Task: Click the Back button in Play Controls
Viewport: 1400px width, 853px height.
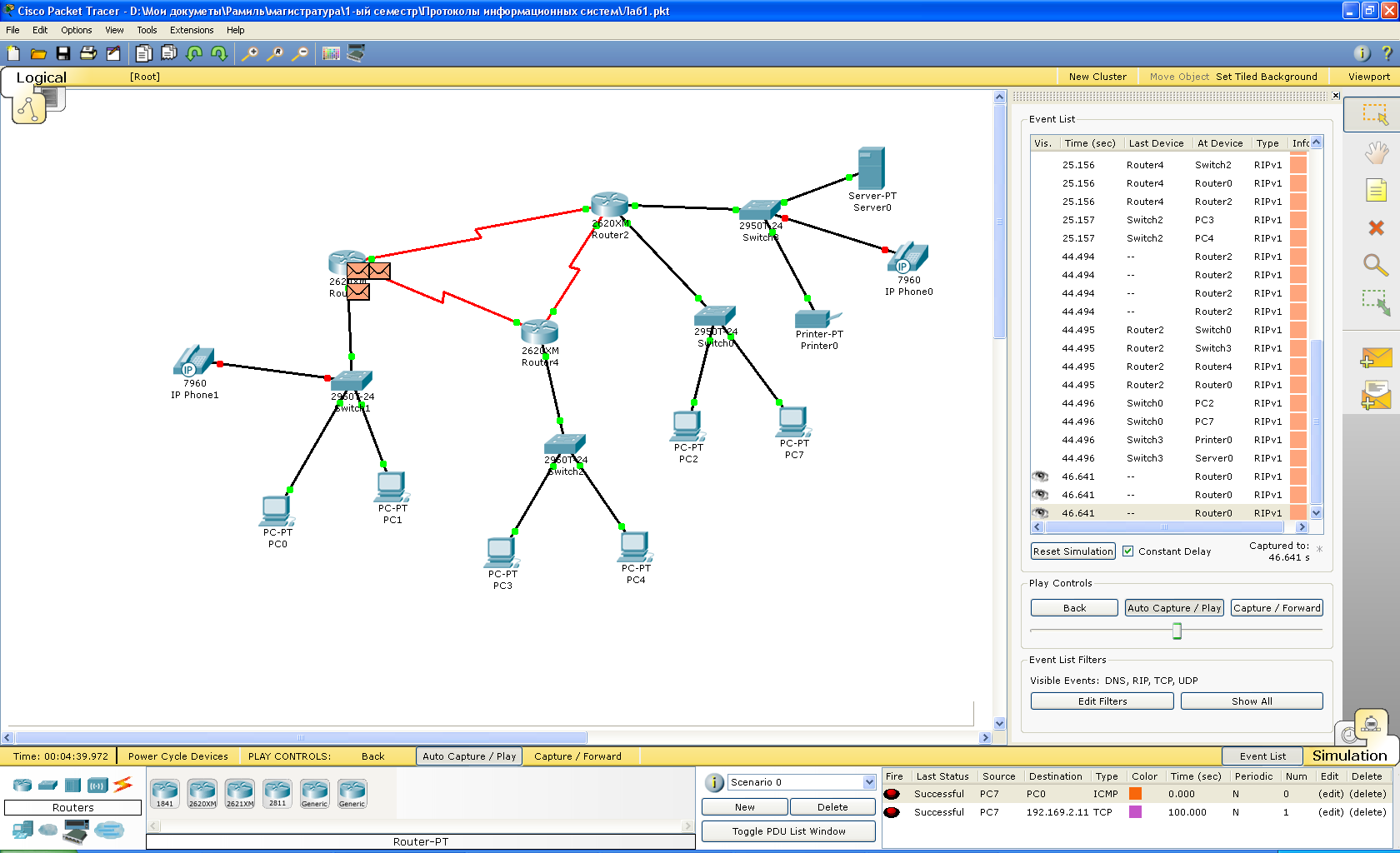Action: pos(1074,608)
